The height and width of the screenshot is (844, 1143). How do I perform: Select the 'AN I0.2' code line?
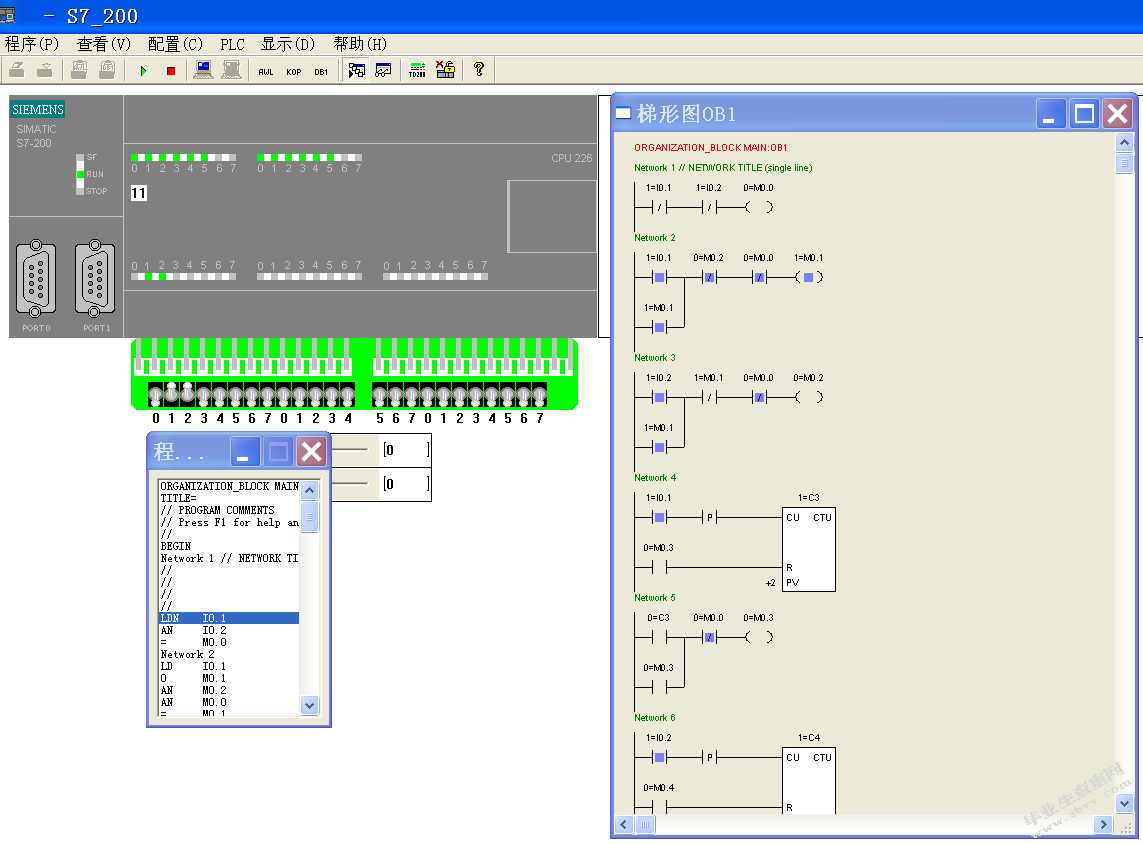[x=229, y=630]
